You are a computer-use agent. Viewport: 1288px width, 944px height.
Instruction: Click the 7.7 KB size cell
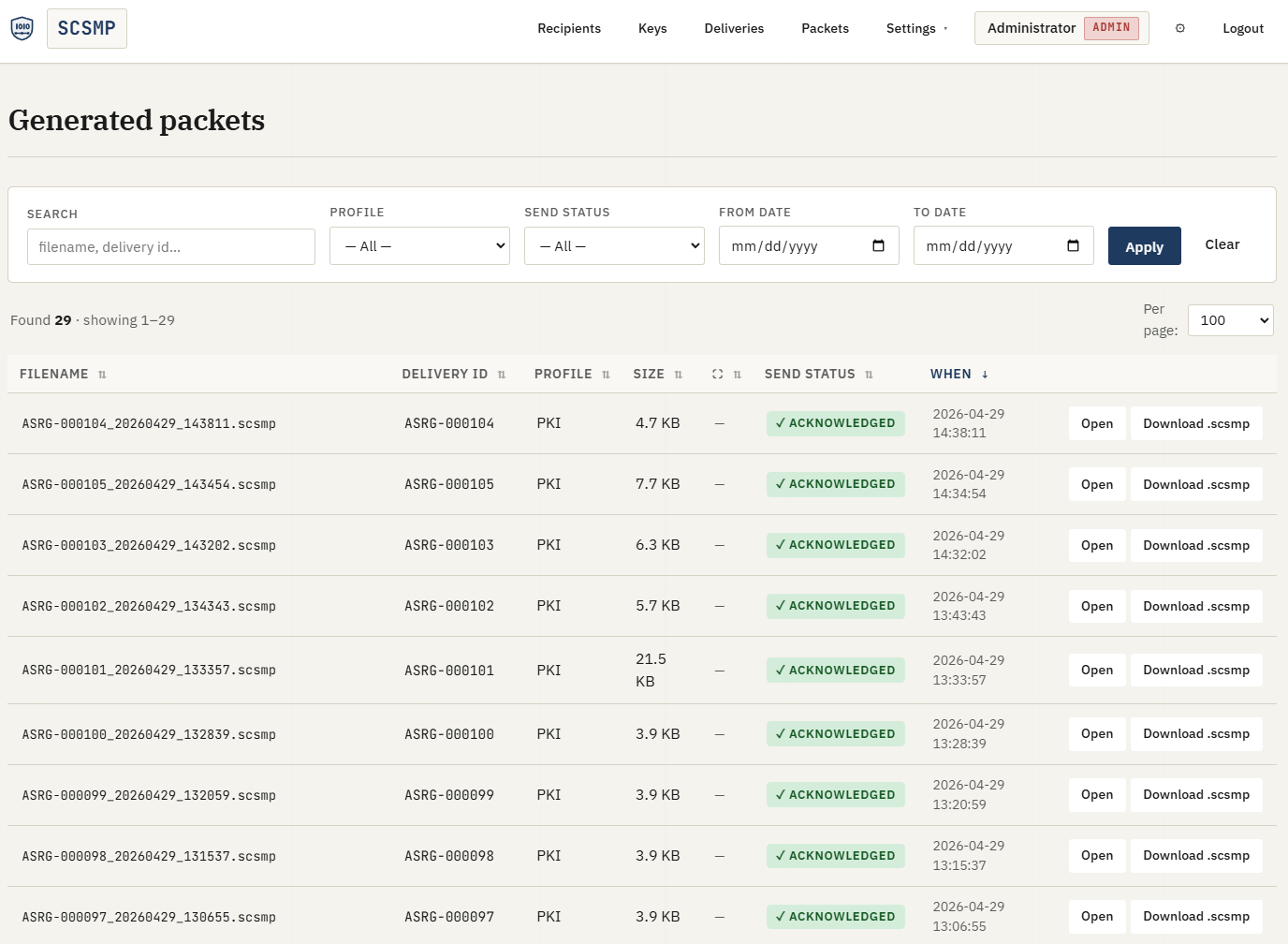(x=658, y=484)
